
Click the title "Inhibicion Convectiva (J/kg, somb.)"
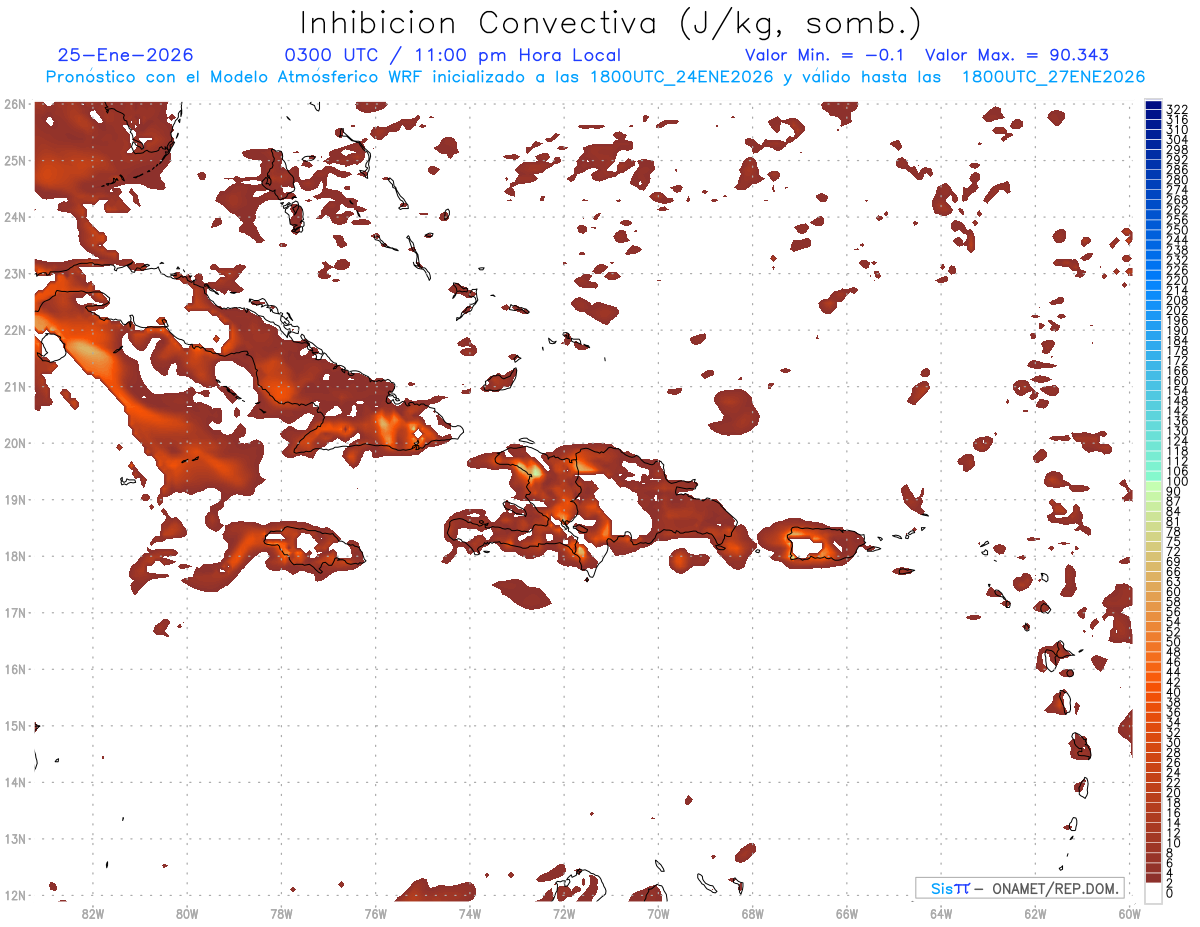(x=611, y=24)
